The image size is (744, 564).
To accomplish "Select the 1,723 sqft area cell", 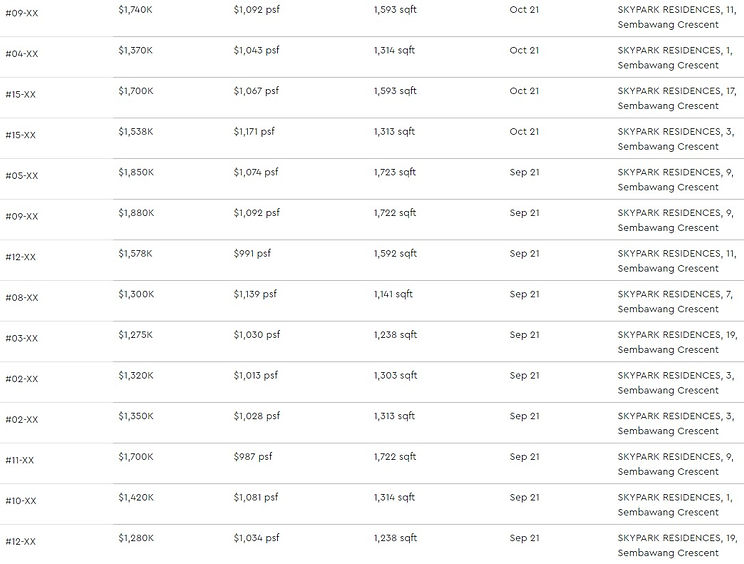I will coord(395,172).
